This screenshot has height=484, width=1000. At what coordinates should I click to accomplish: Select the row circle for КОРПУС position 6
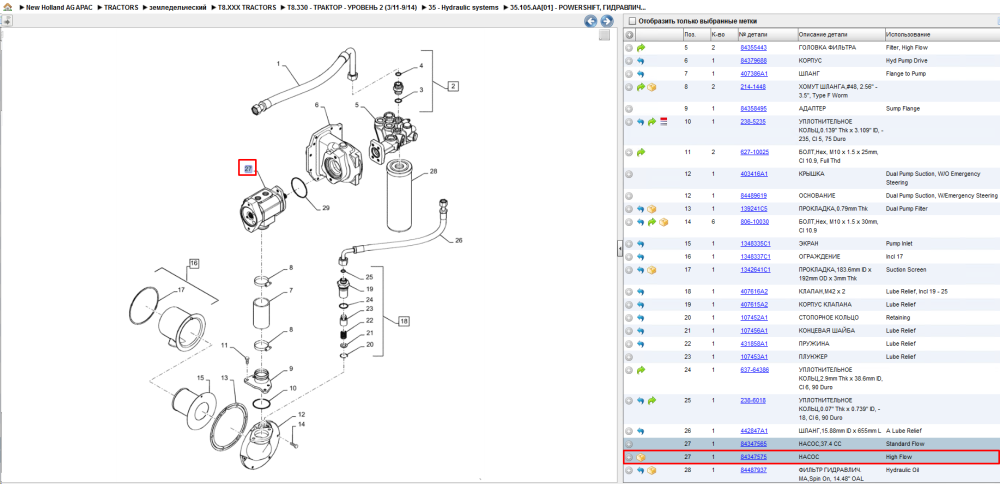coord(629,61)
